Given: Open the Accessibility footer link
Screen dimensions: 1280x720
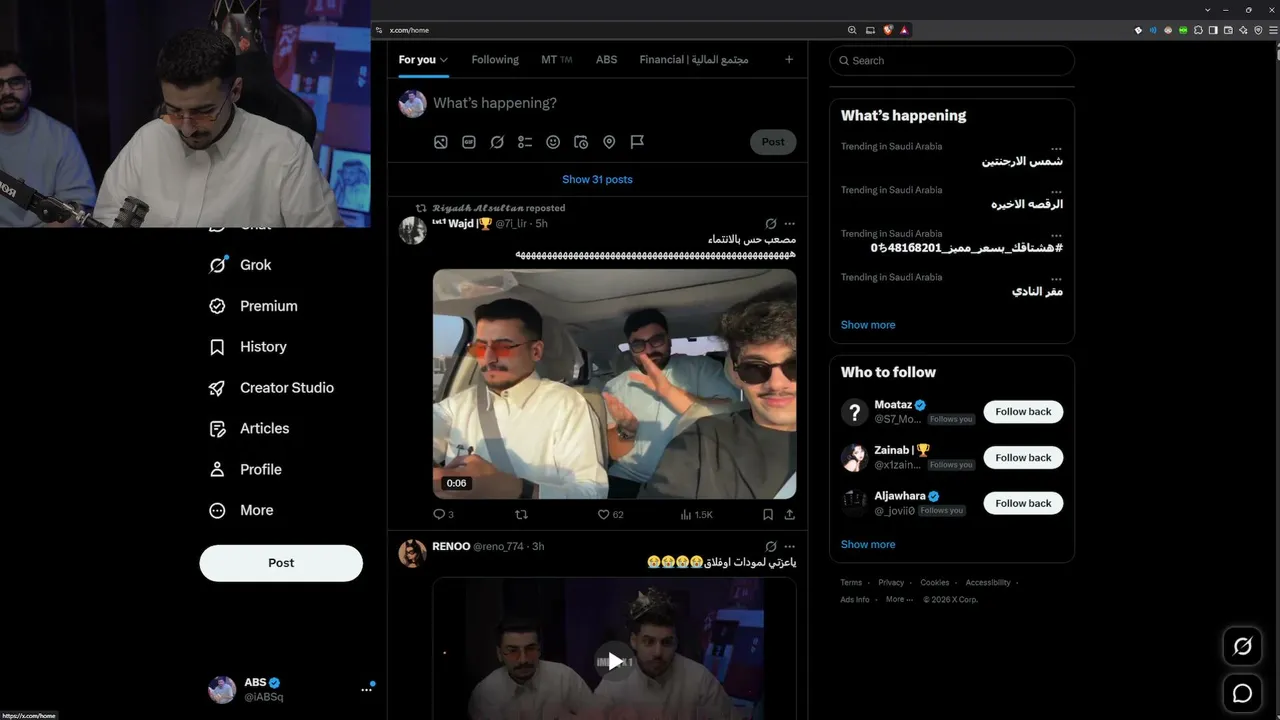Looking at the screenshot, I should 988,583.
